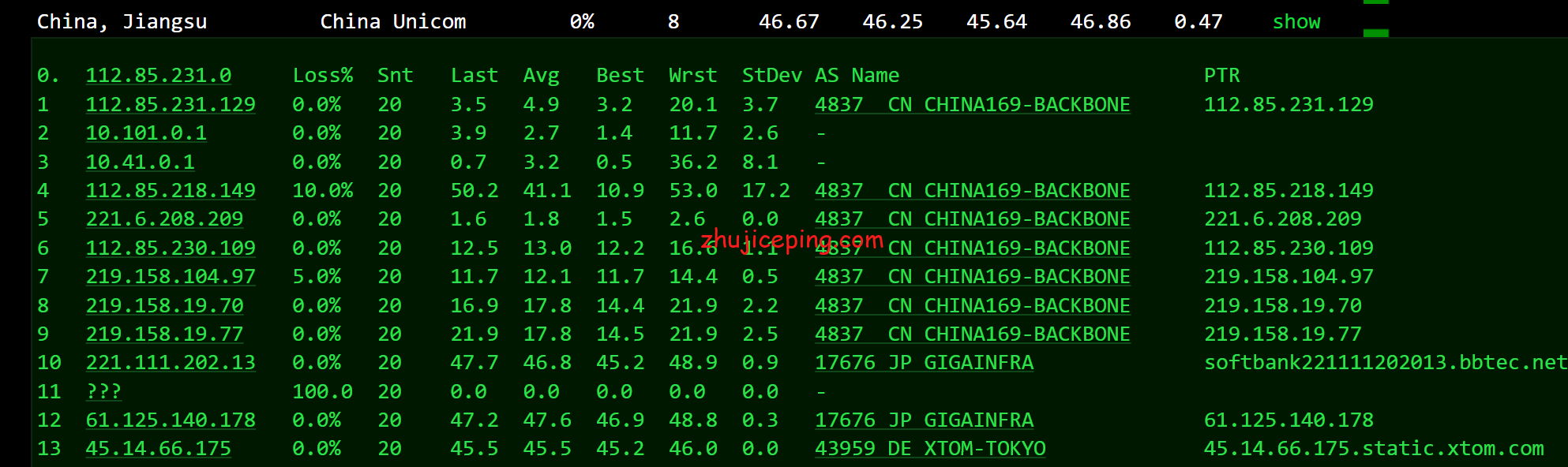
Task: Click the Last column header
Action: [x=475, y=76]
